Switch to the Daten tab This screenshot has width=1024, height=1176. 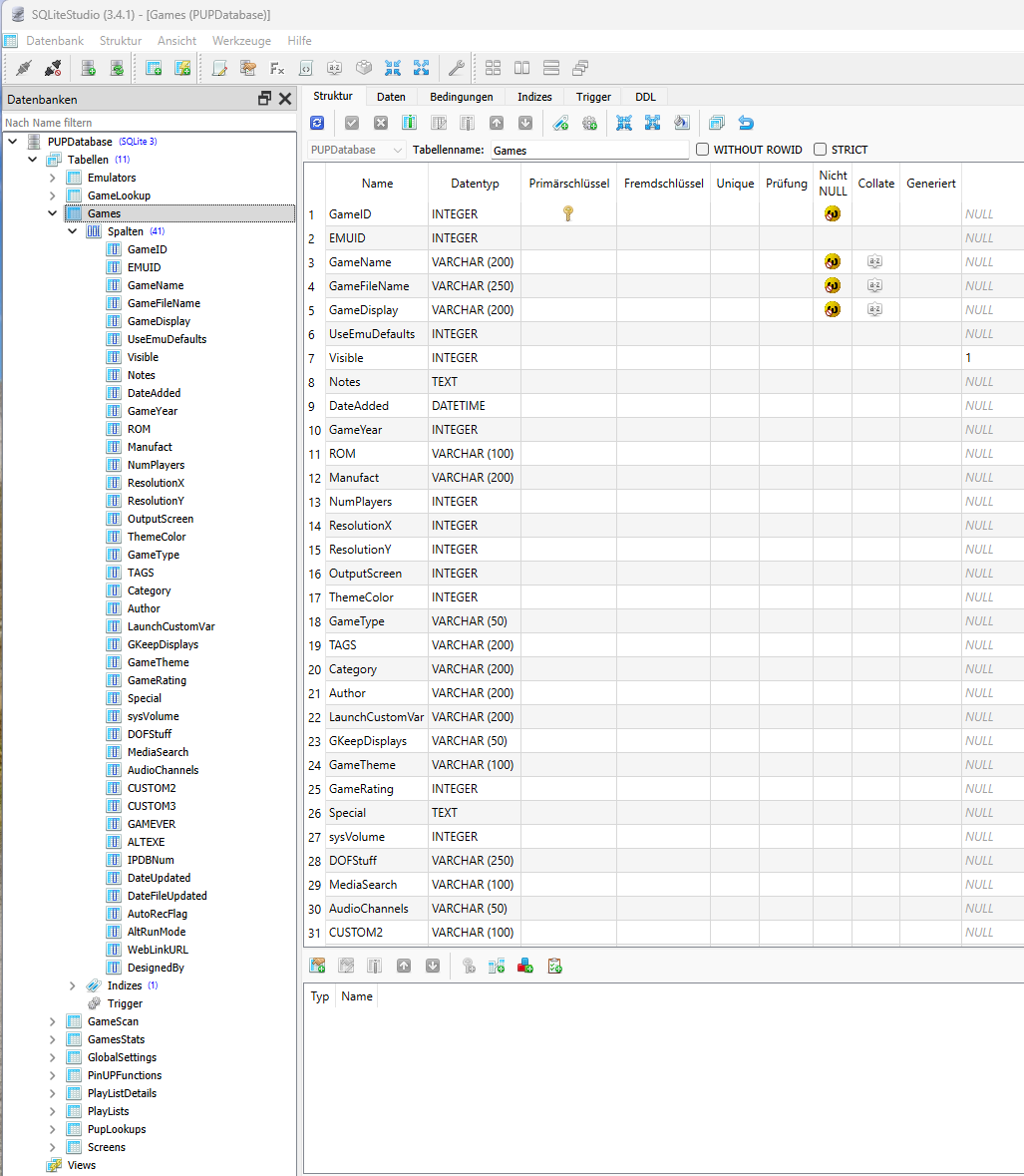(391, 97)
